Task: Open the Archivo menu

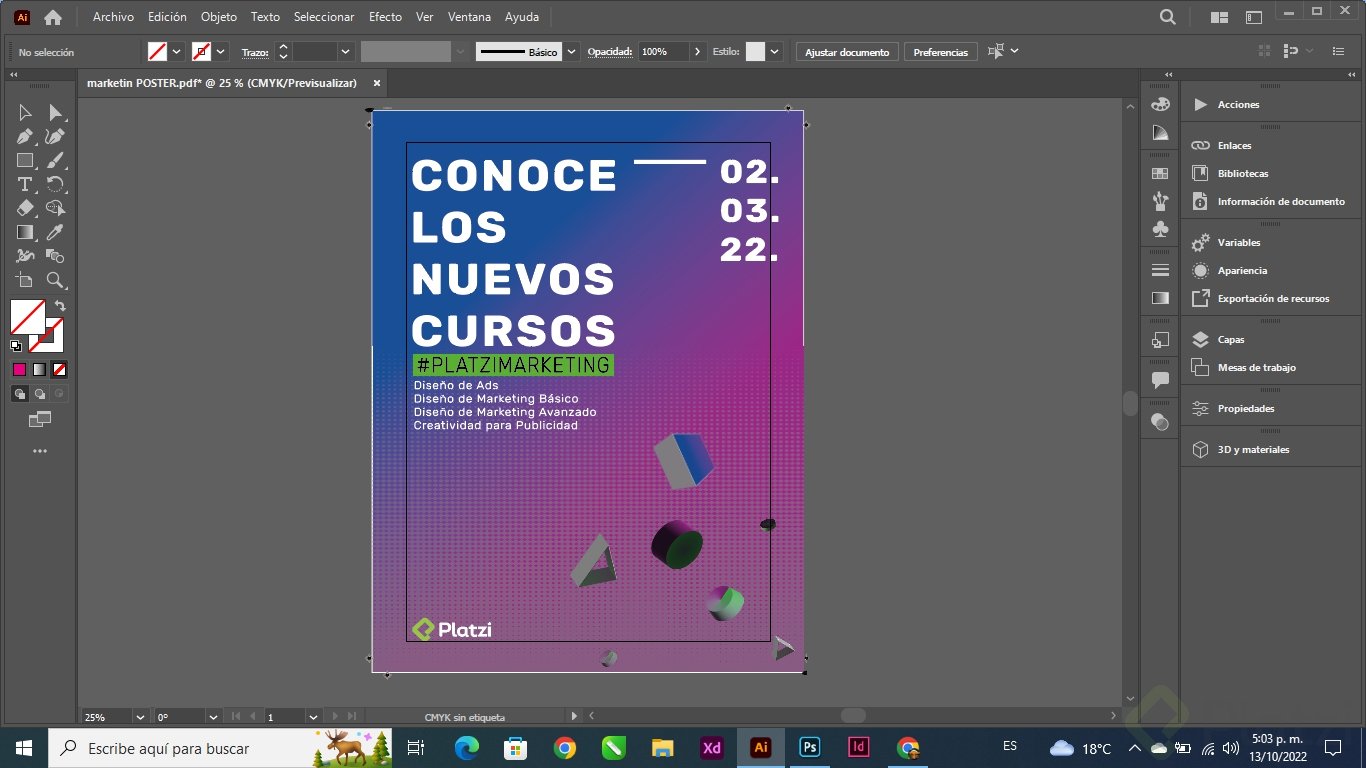Action: pyautogui.click(x=113, y=17)
